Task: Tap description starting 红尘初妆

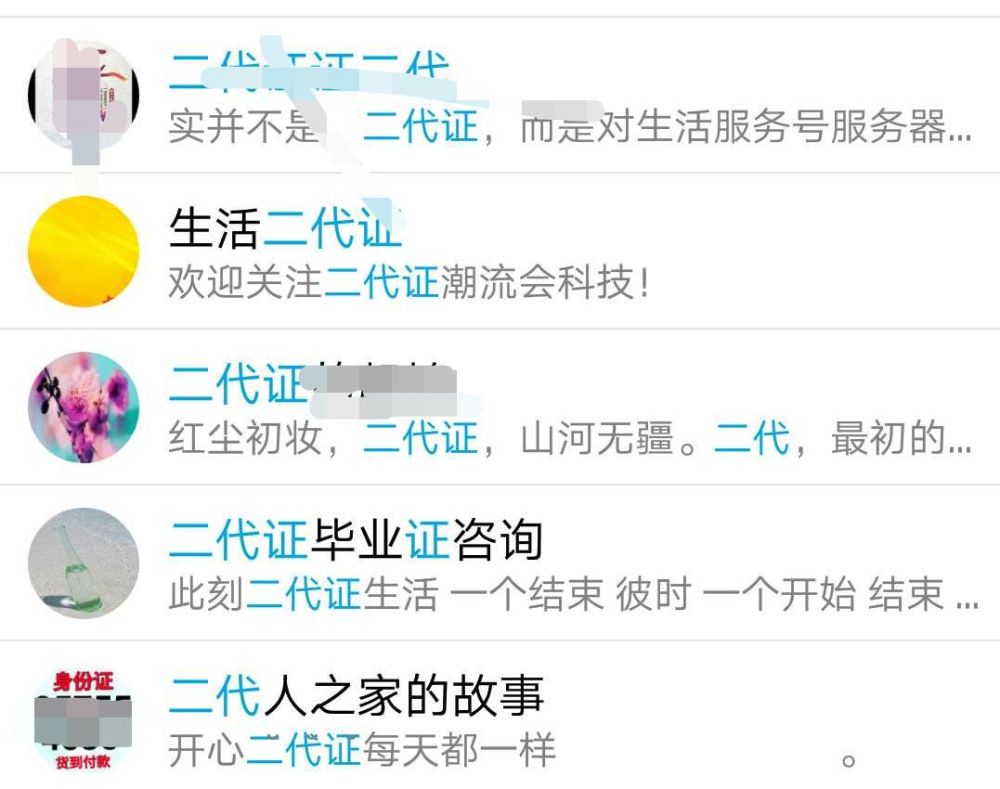Action: [x=570, y=438]
